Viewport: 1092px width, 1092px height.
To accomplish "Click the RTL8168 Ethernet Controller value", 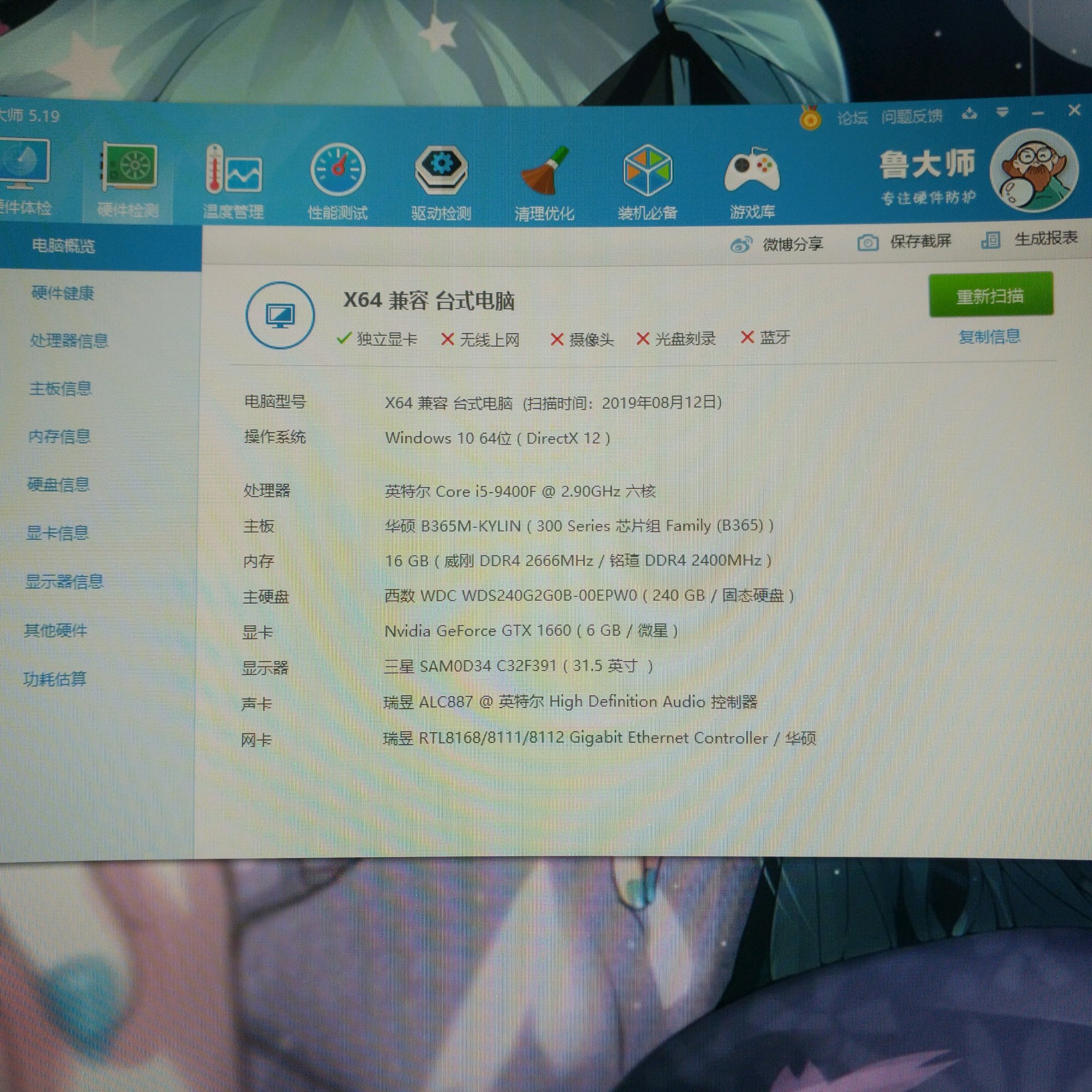I will [600, 738].
